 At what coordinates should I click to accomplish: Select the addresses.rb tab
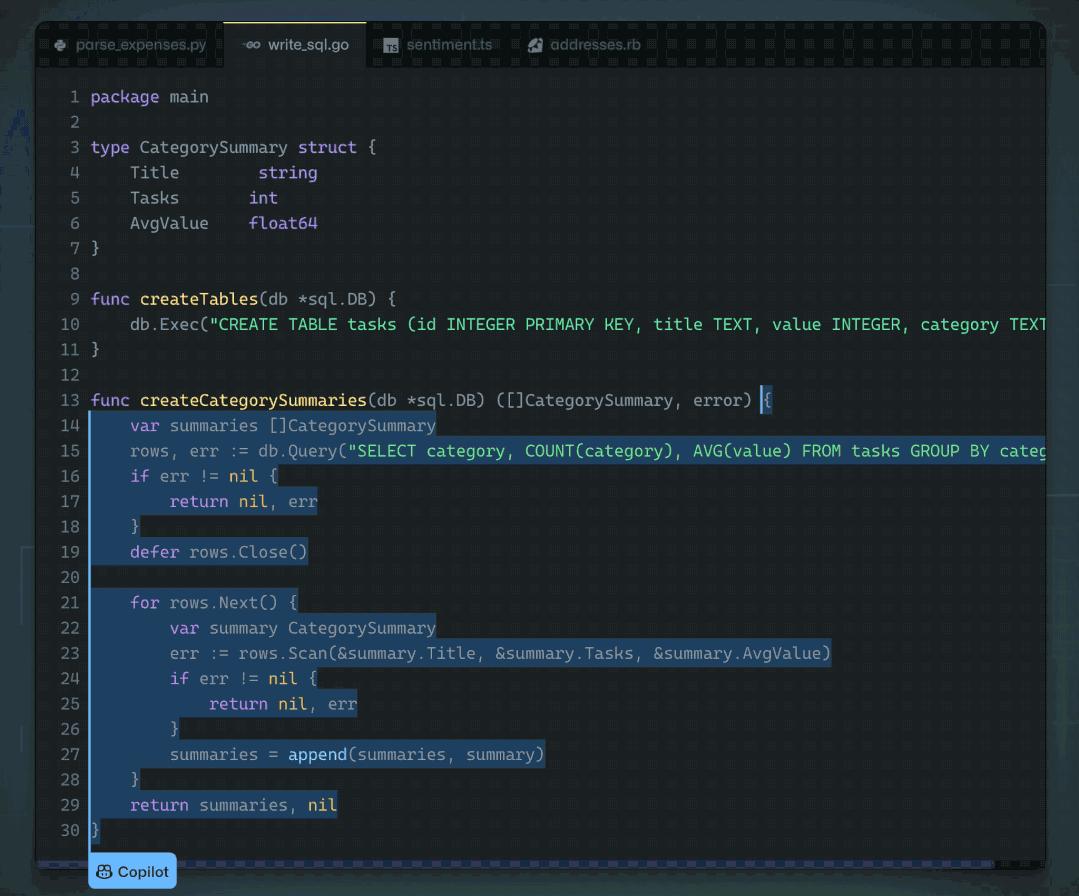pyautogui.click(x=595, y=45)
